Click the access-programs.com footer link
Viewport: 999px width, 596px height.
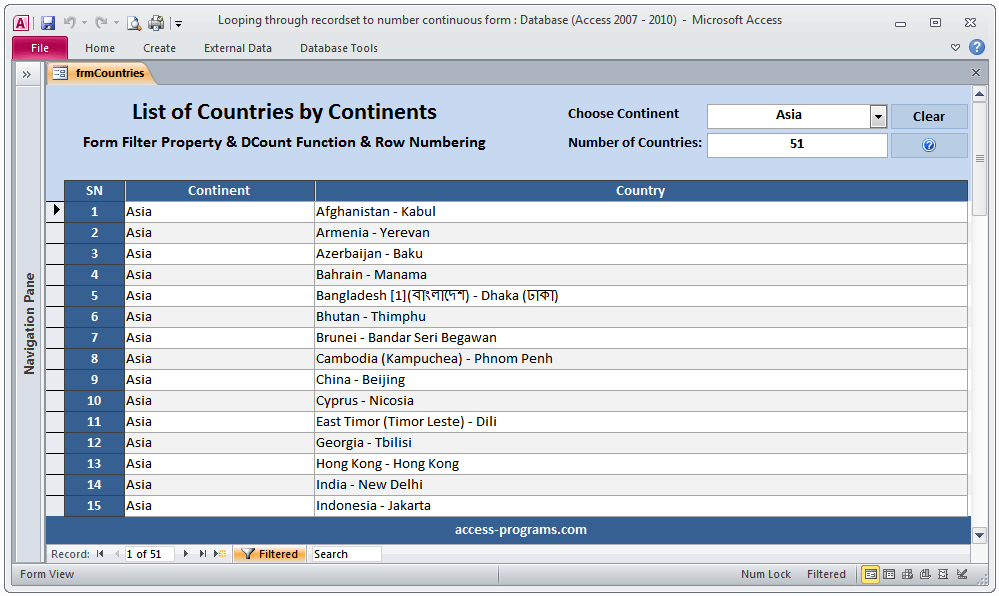tap(519, 530)
